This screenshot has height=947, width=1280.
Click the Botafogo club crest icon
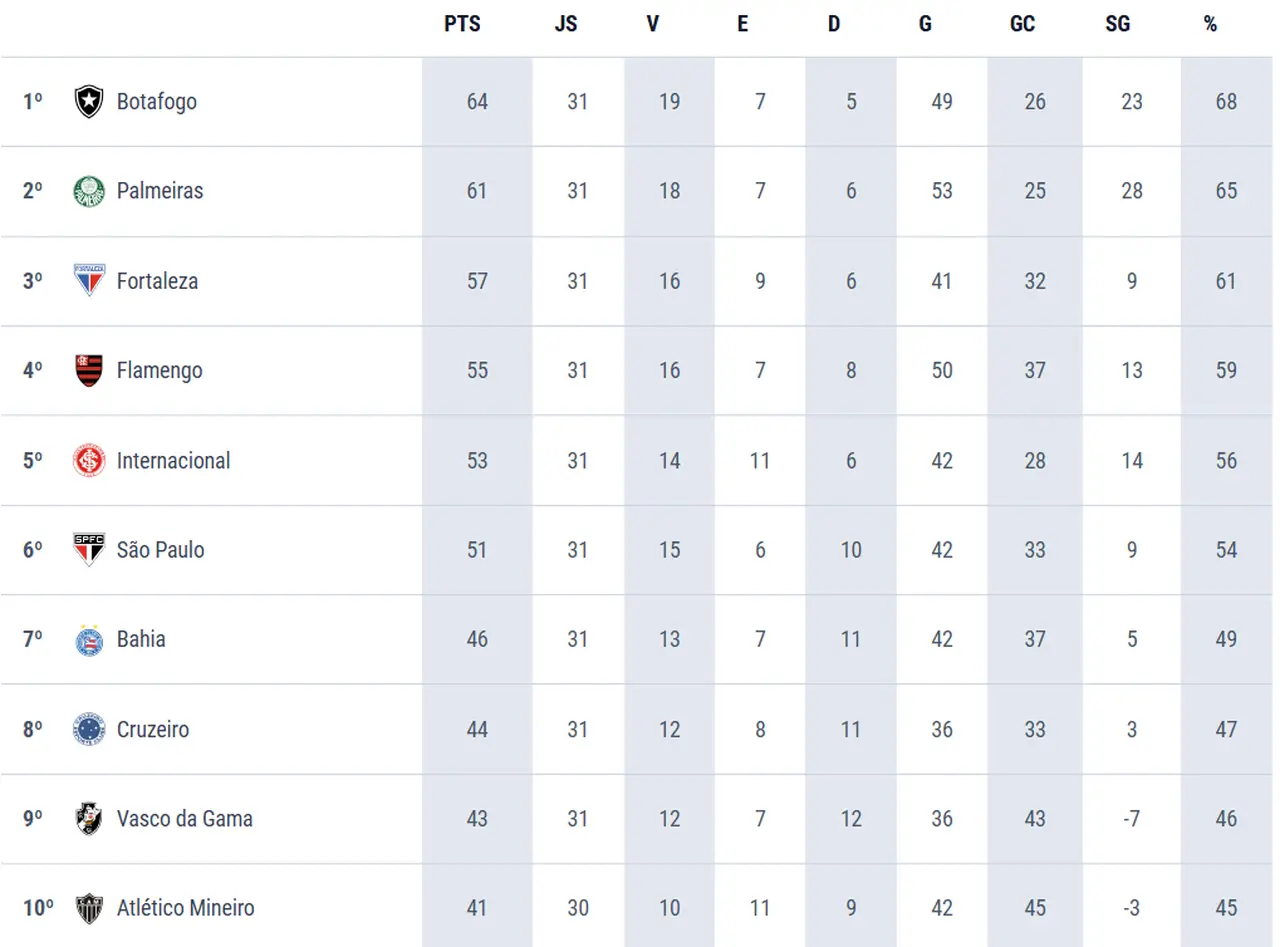(x=89, y=101)
